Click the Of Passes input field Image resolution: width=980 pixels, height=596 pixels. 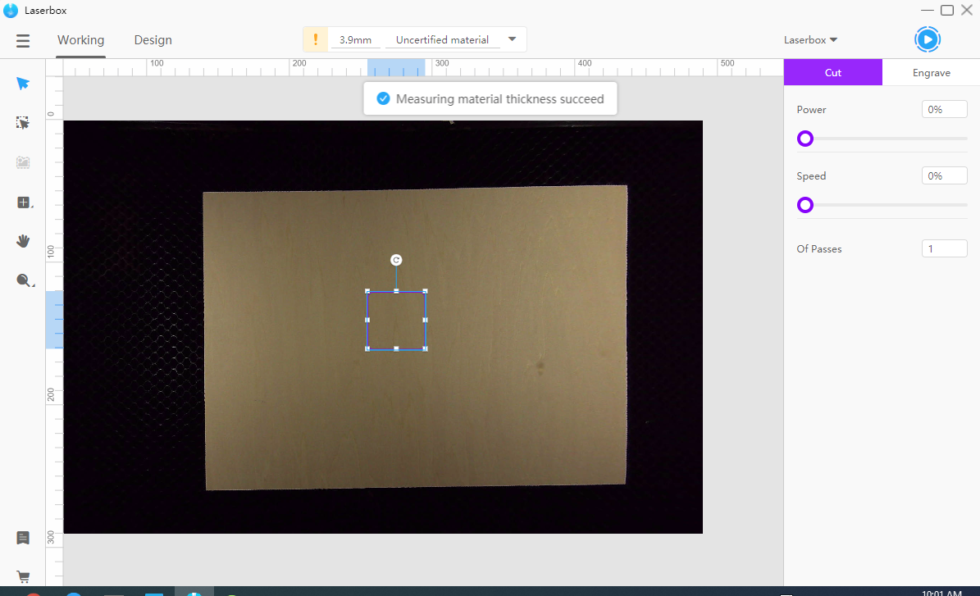pos(944,249)
